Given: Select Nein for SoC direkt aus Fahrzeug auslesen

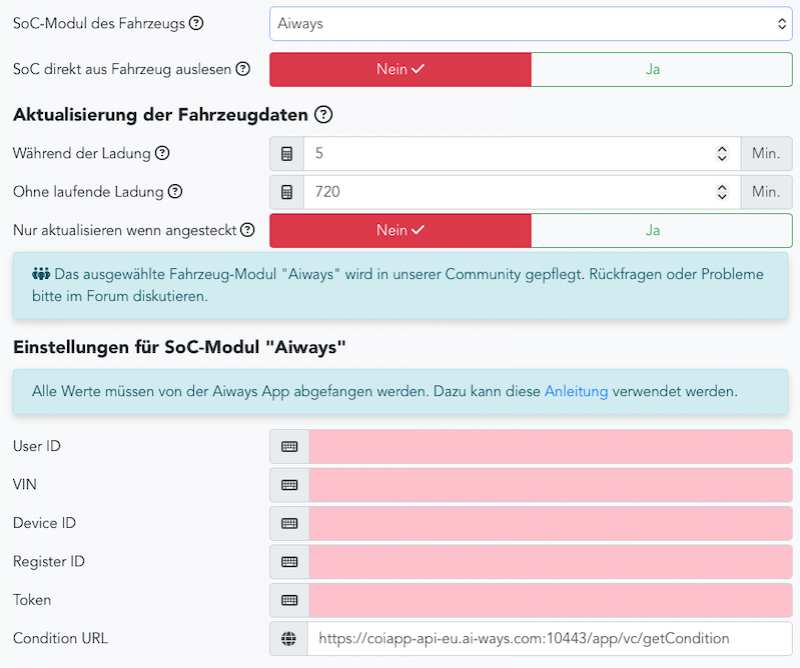Looking at the screenshot, I should tap(400, 70).
